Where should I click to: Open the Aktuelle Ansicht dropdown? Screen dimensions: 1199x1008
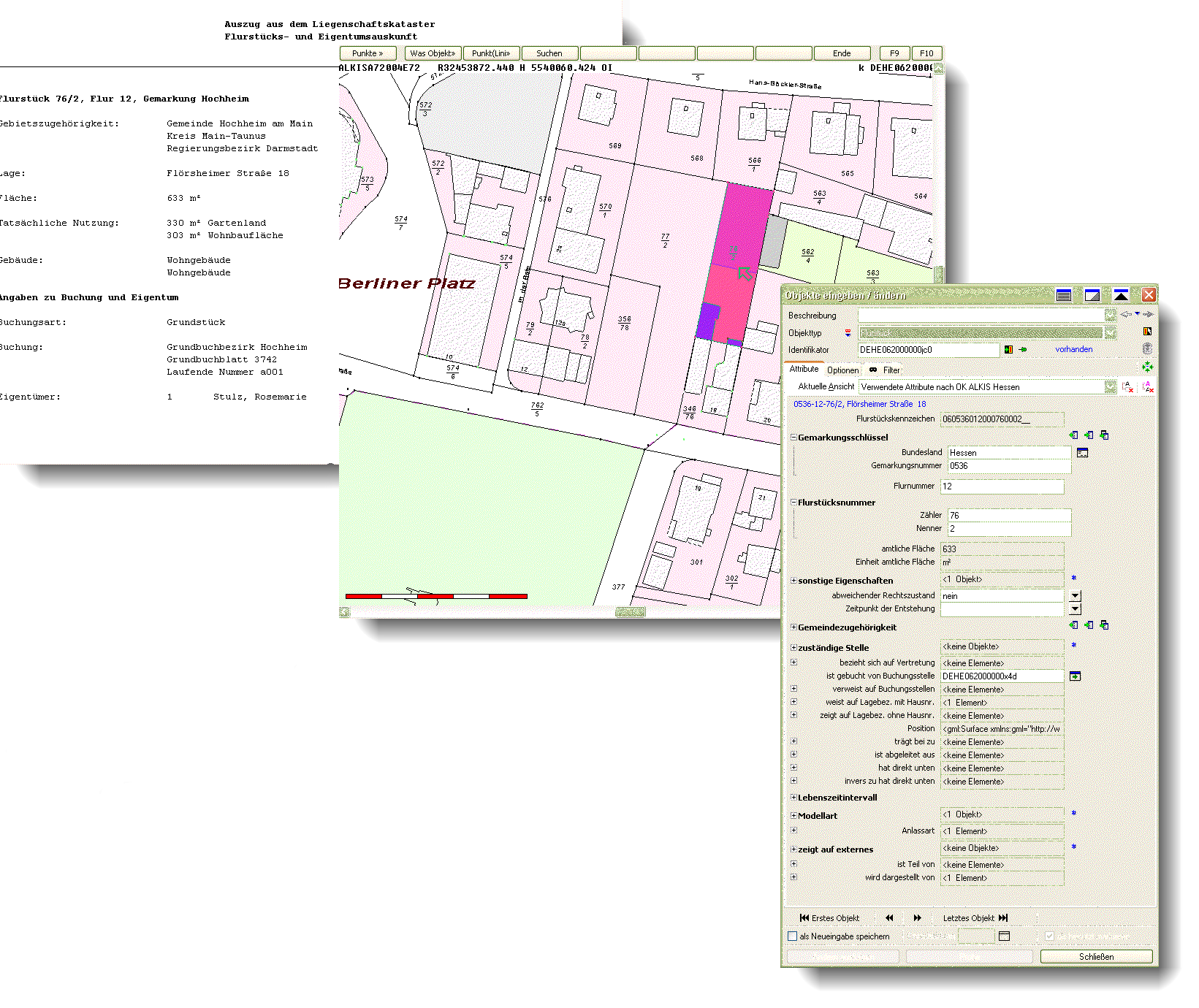1110,387
